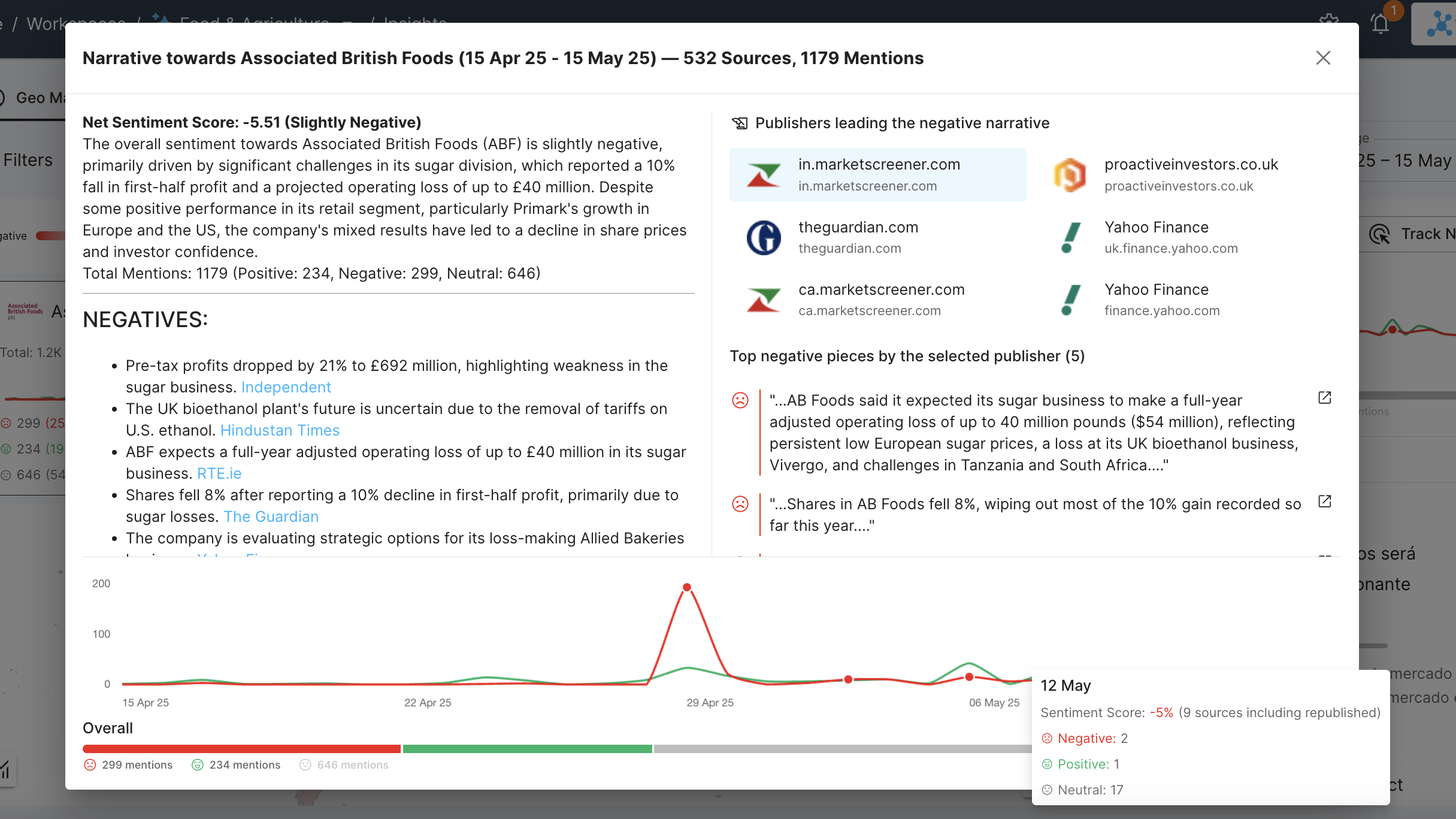Click the green positive segment of Overall bar
Image resolution: width=1456 pixels, height=819 pixels.
(527, 749)
